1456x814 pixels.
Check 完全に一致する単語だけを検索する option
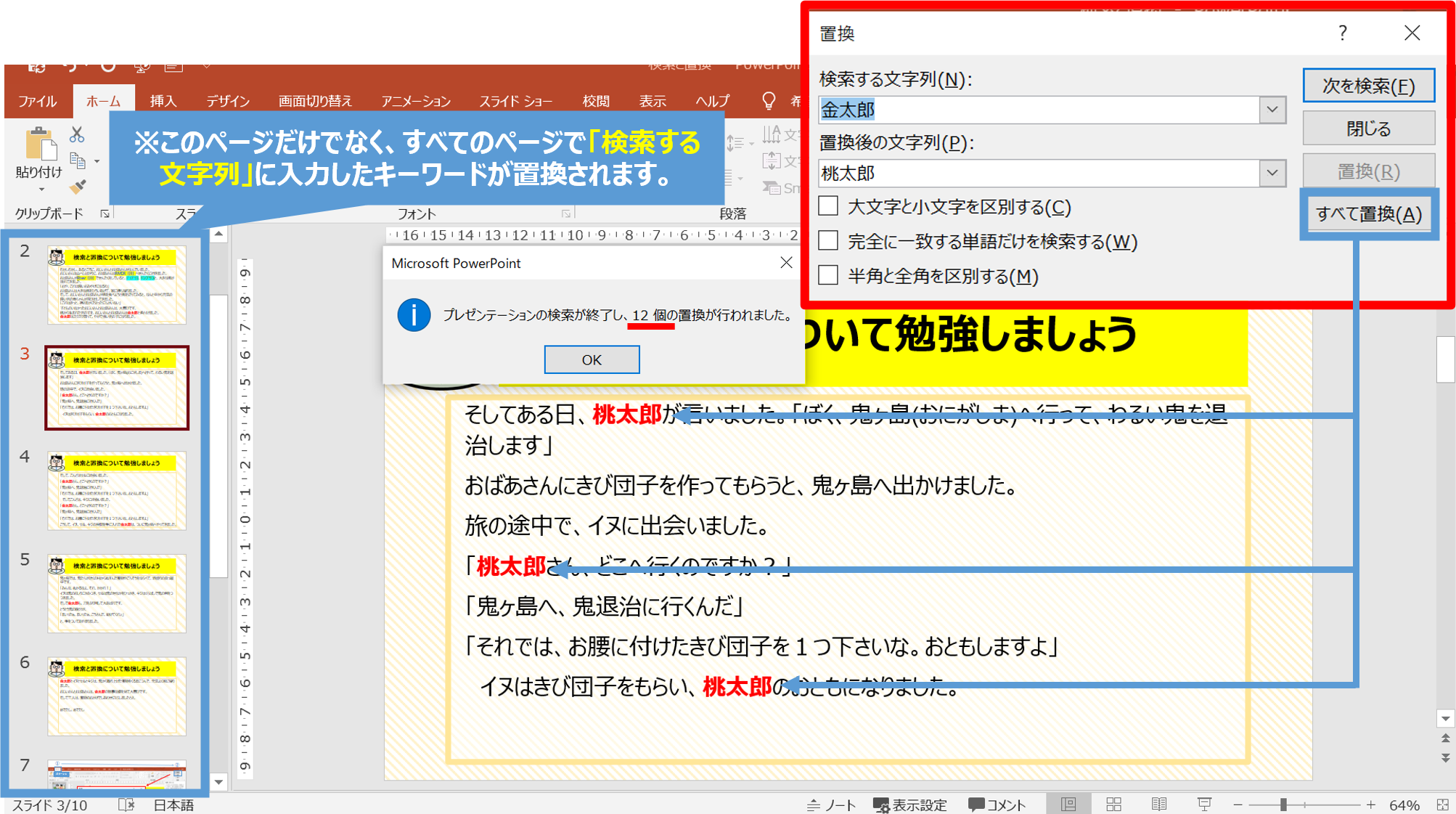point(828,241)
